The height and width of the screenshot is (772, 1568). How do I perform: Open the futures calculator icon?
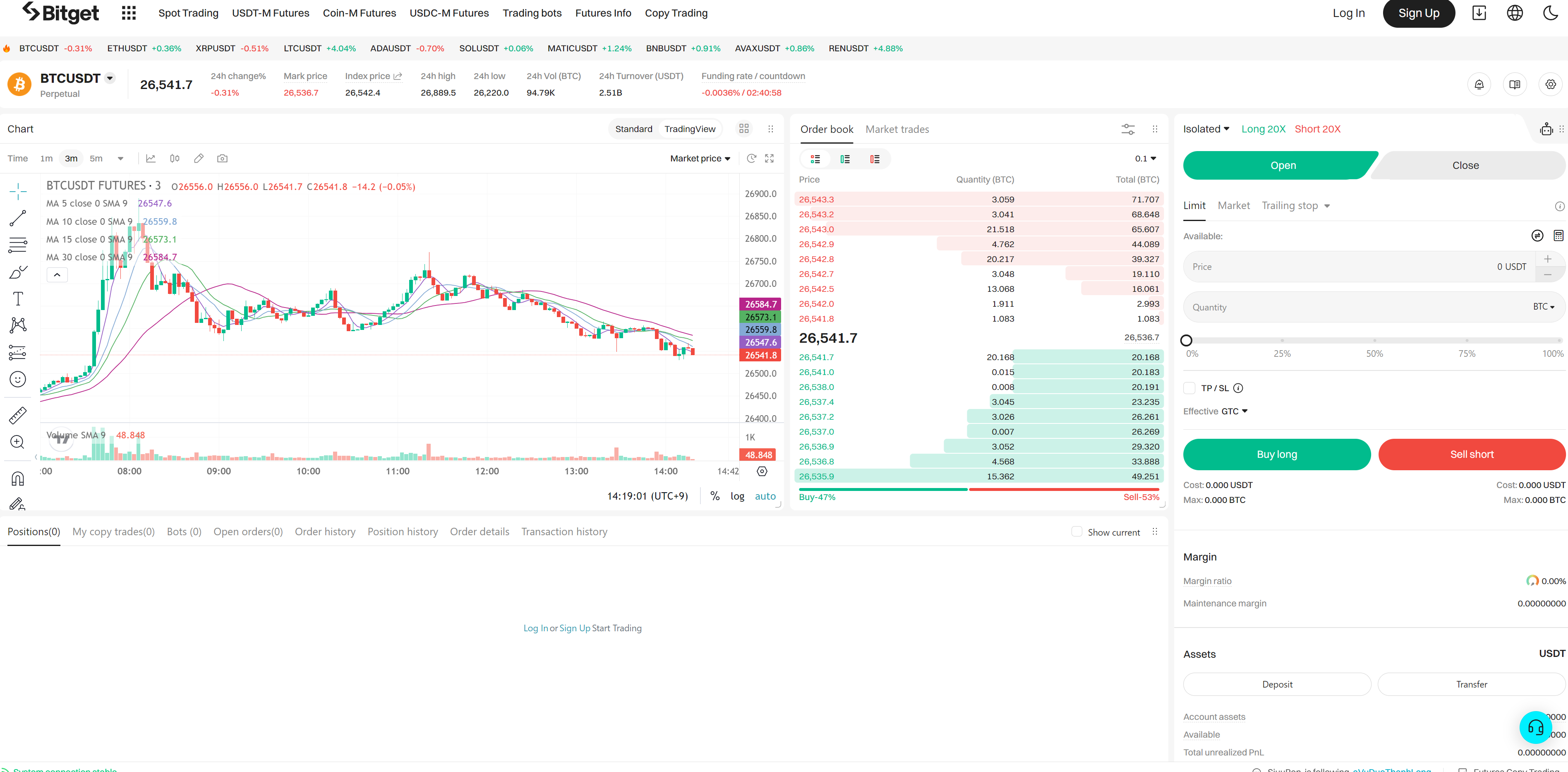tap(1558, 236)
